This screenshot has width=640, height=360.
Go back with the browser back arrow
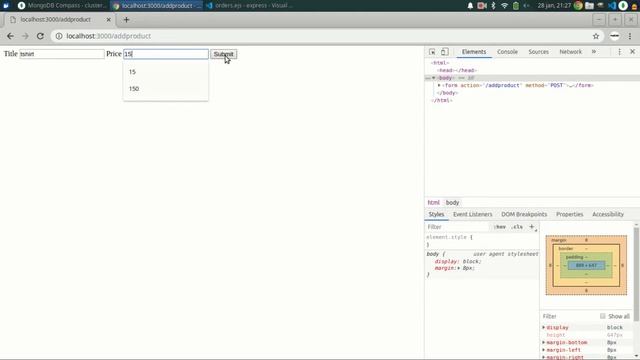10,36
